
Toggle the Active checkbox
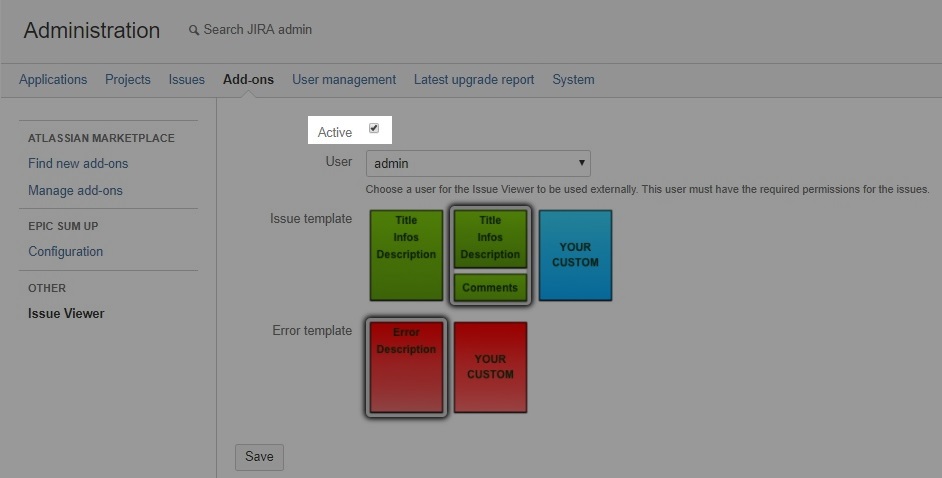(374, 129)
